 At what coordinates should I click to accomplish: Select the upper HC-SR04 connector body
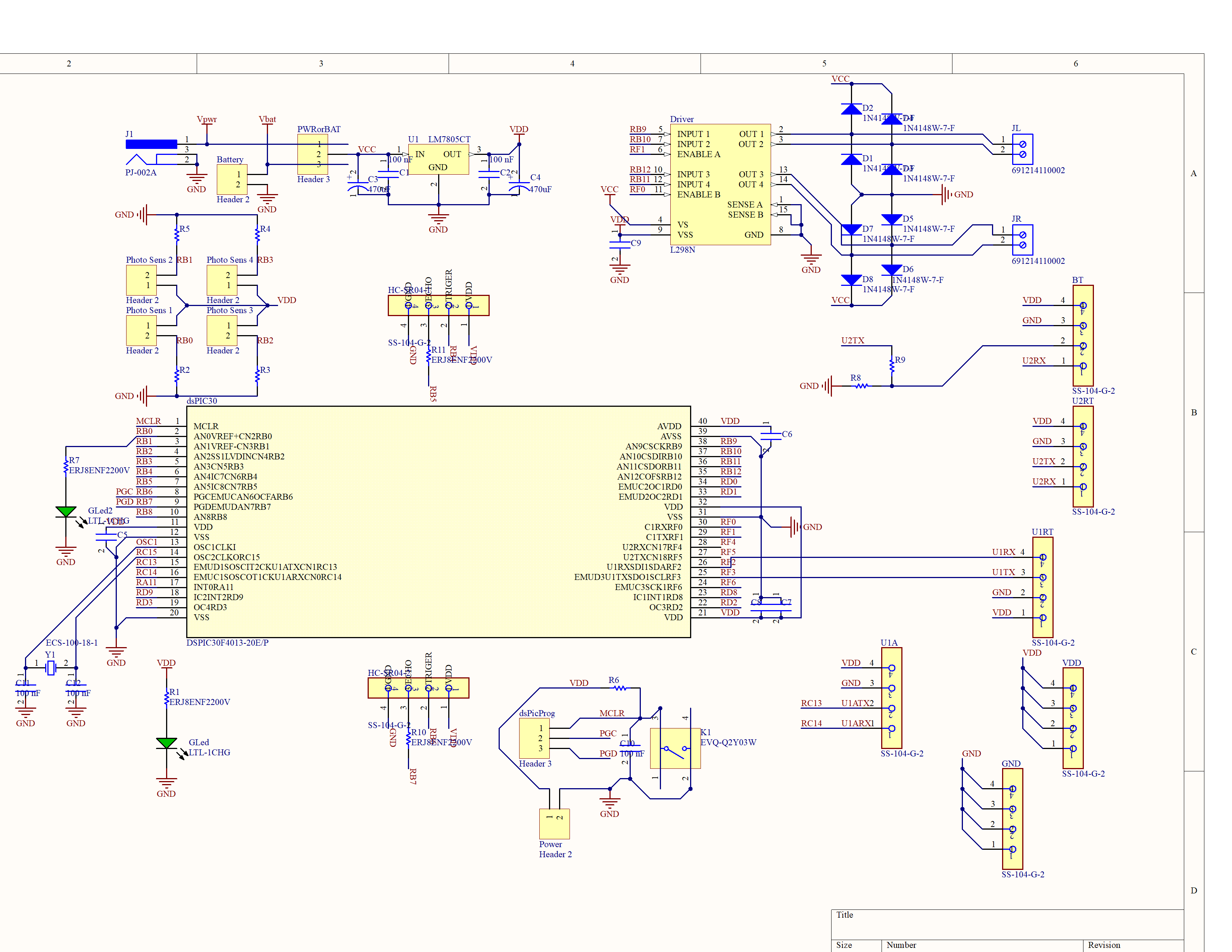(438, 306)
